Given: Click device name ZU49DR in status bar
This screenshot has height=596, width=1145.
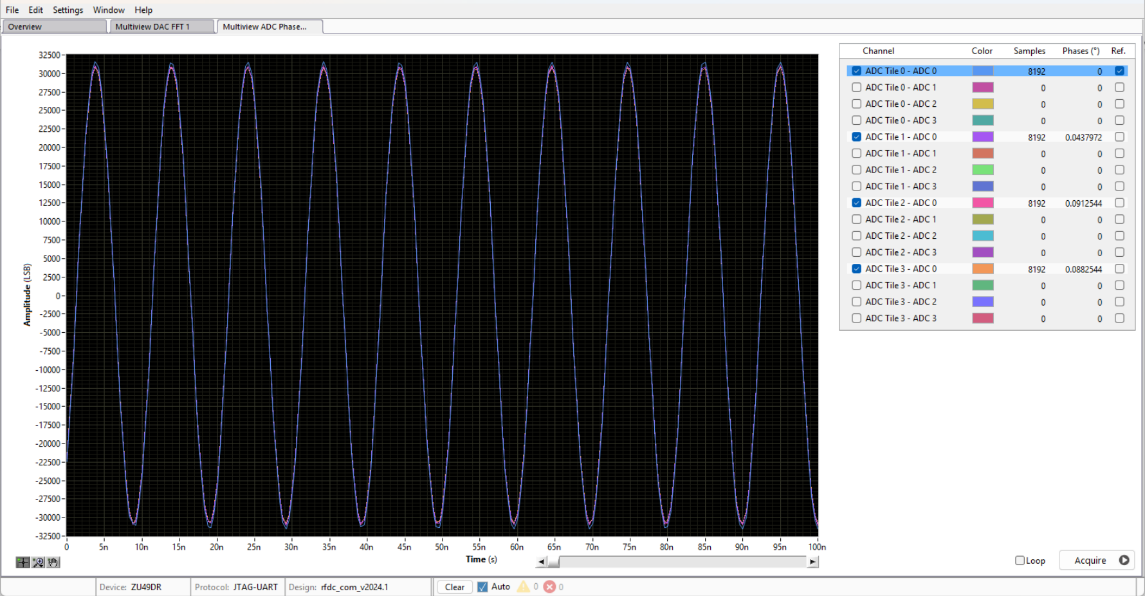Looking at the screenshot, I should [146, 587].
